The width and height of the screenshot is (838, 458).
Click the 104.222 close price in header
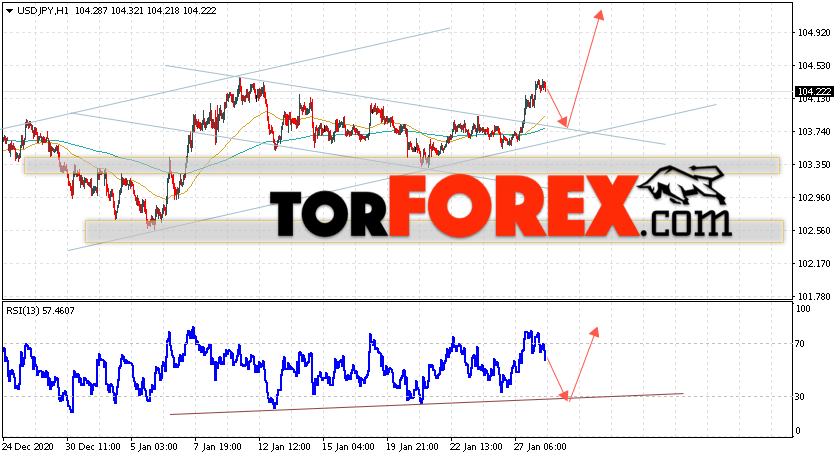tap(199, 11)
